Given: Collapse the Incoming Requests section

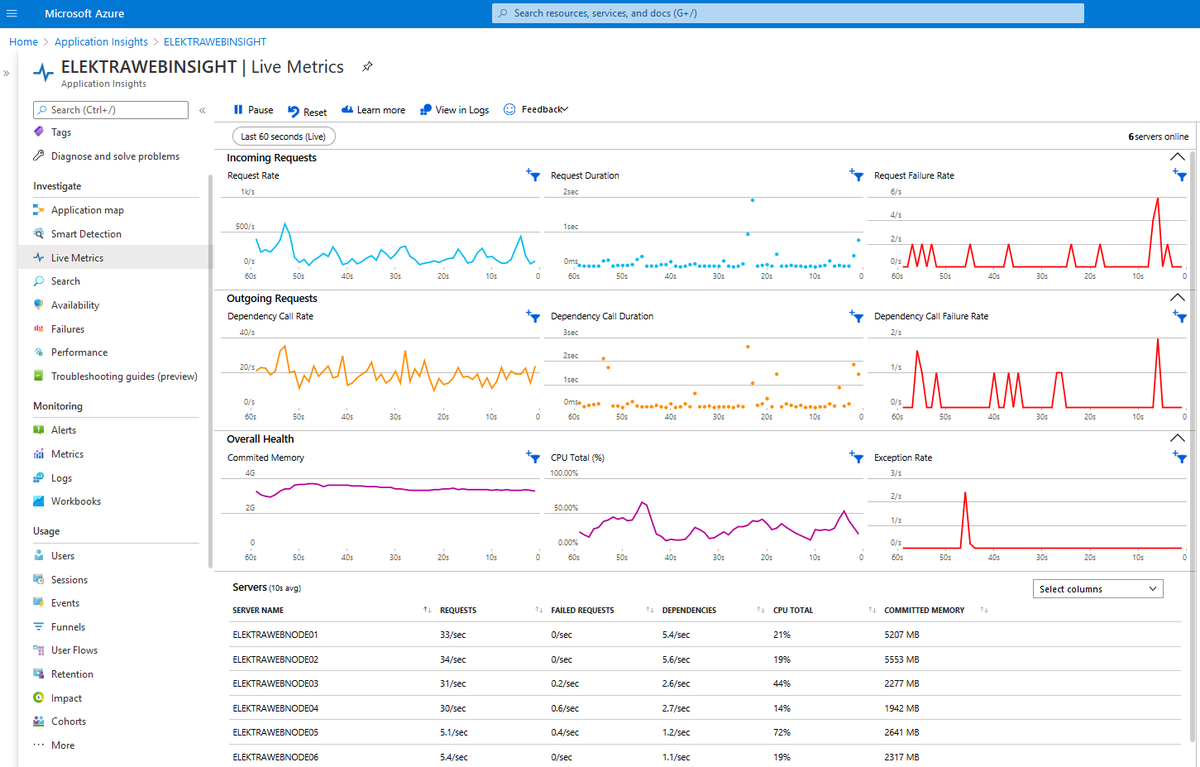Looking at the screenshot, I should tap(1177, 156).
